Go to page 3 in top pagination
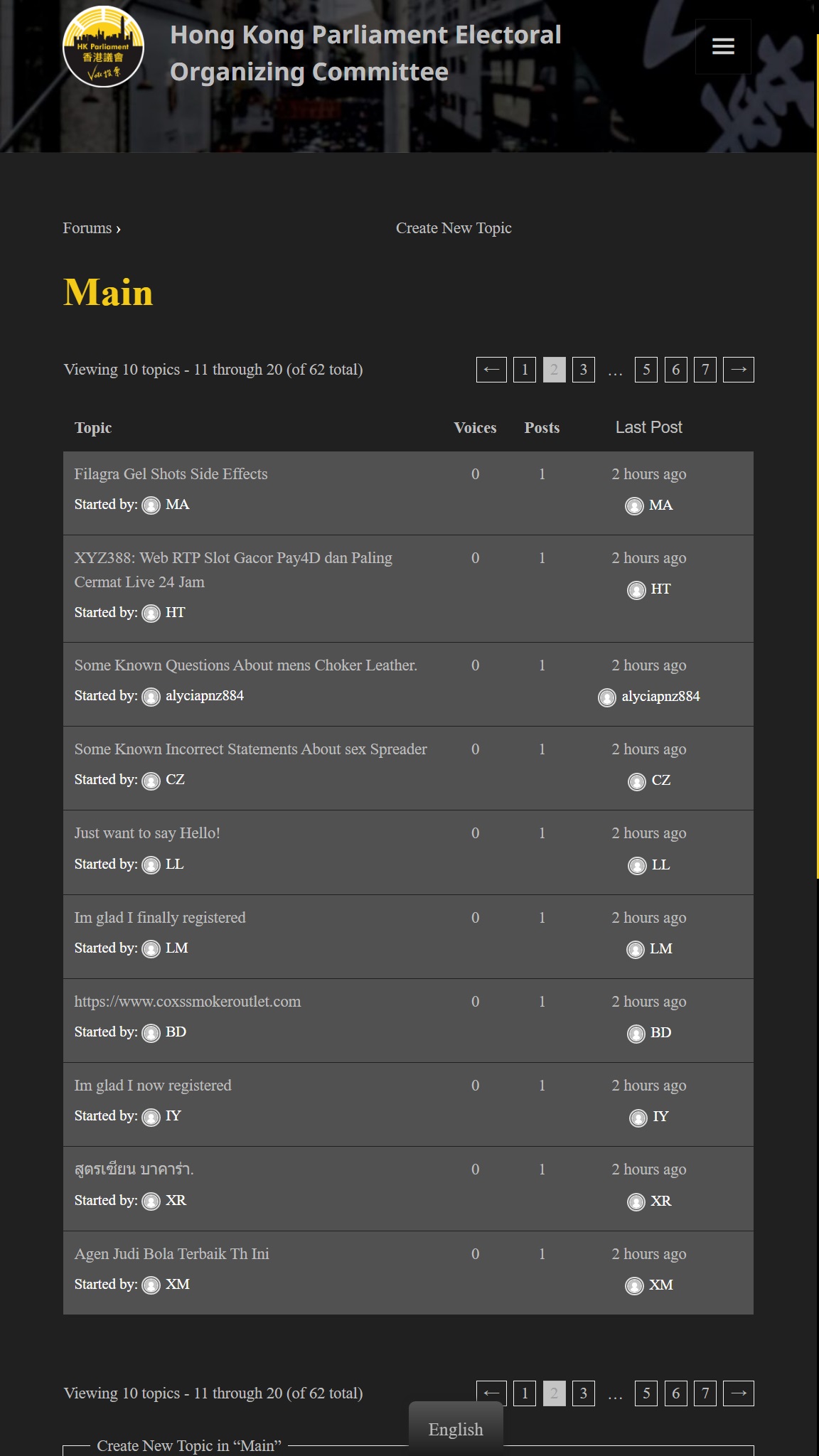 (583, 370)
